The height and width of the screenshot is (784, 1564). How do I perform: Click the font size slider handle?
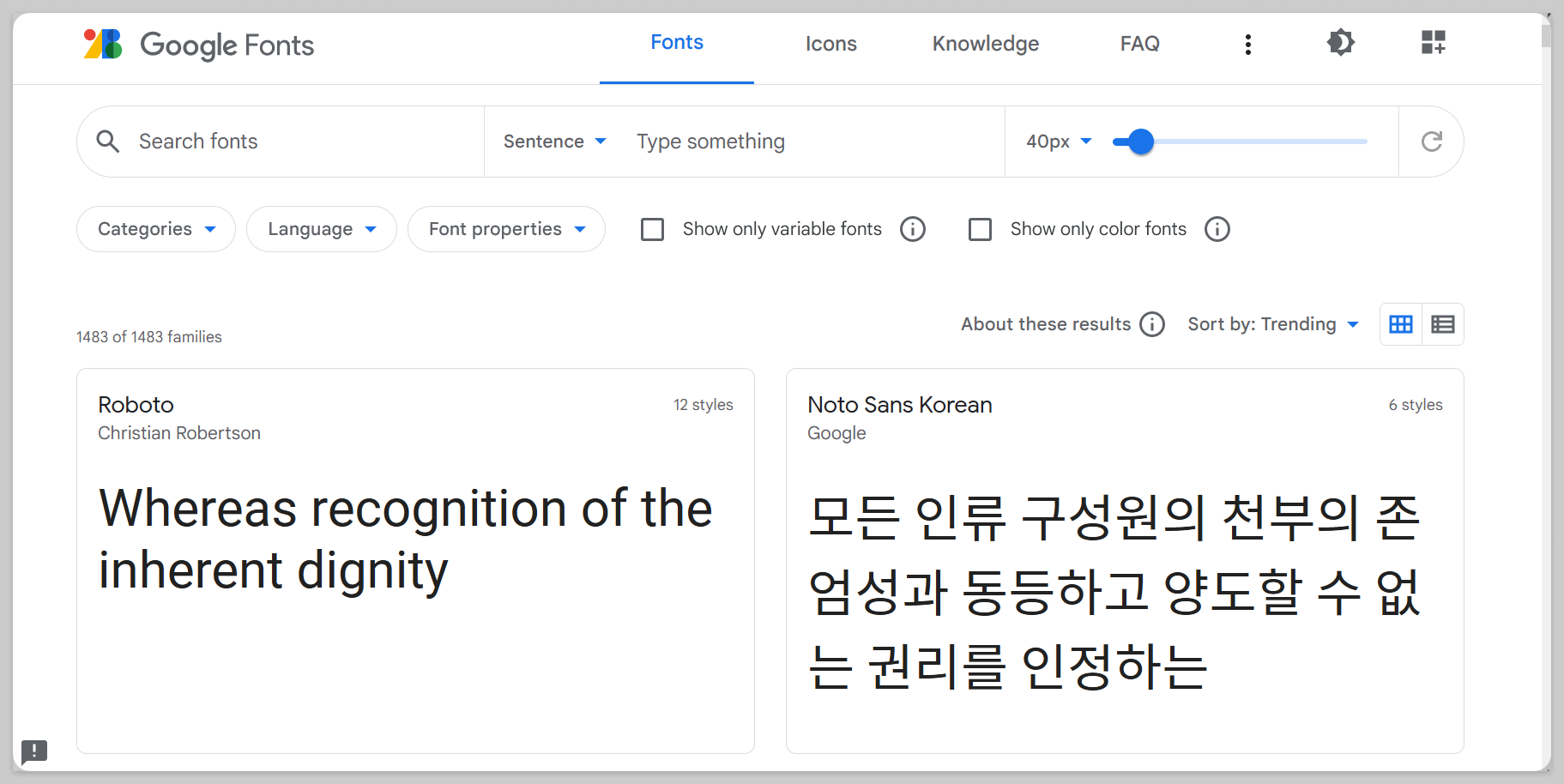click(x=1141, y=142)
